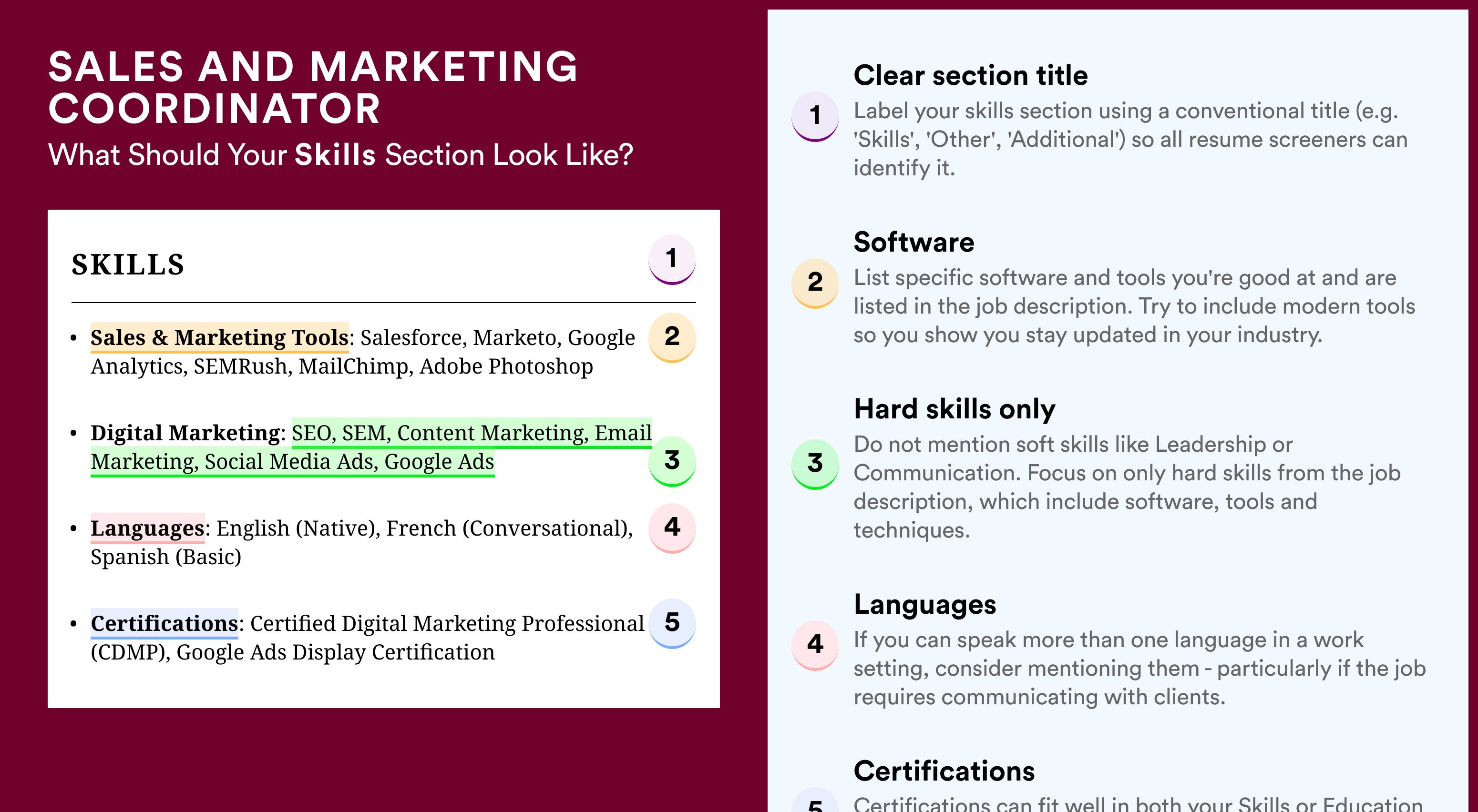The height and width of the screenshot is (812, 1478).
Task: Click the Software tip heading
Action: pyautogui.click(x=913, y=242)
